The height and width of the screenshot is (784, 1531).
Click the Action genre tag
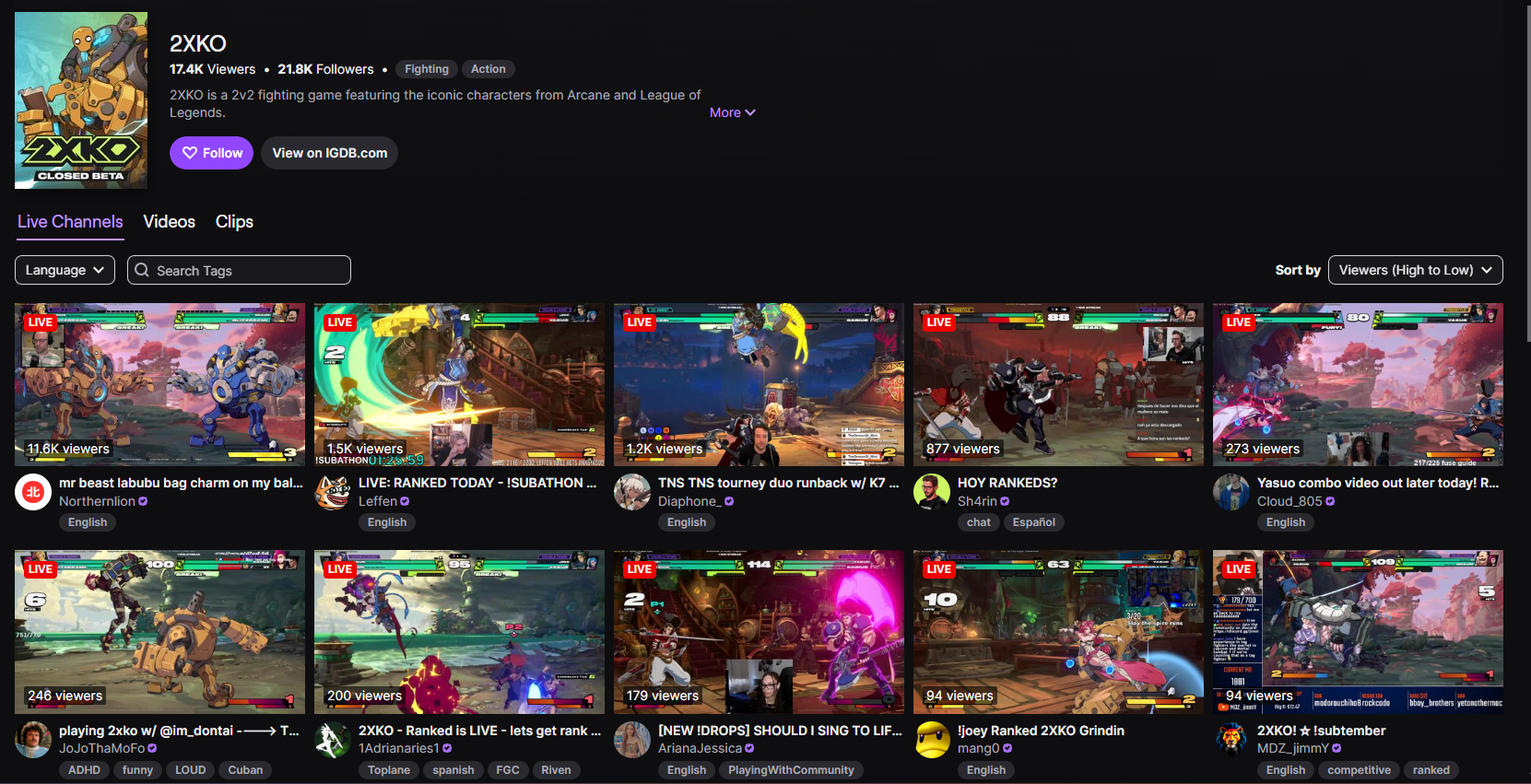pos(489,69)
